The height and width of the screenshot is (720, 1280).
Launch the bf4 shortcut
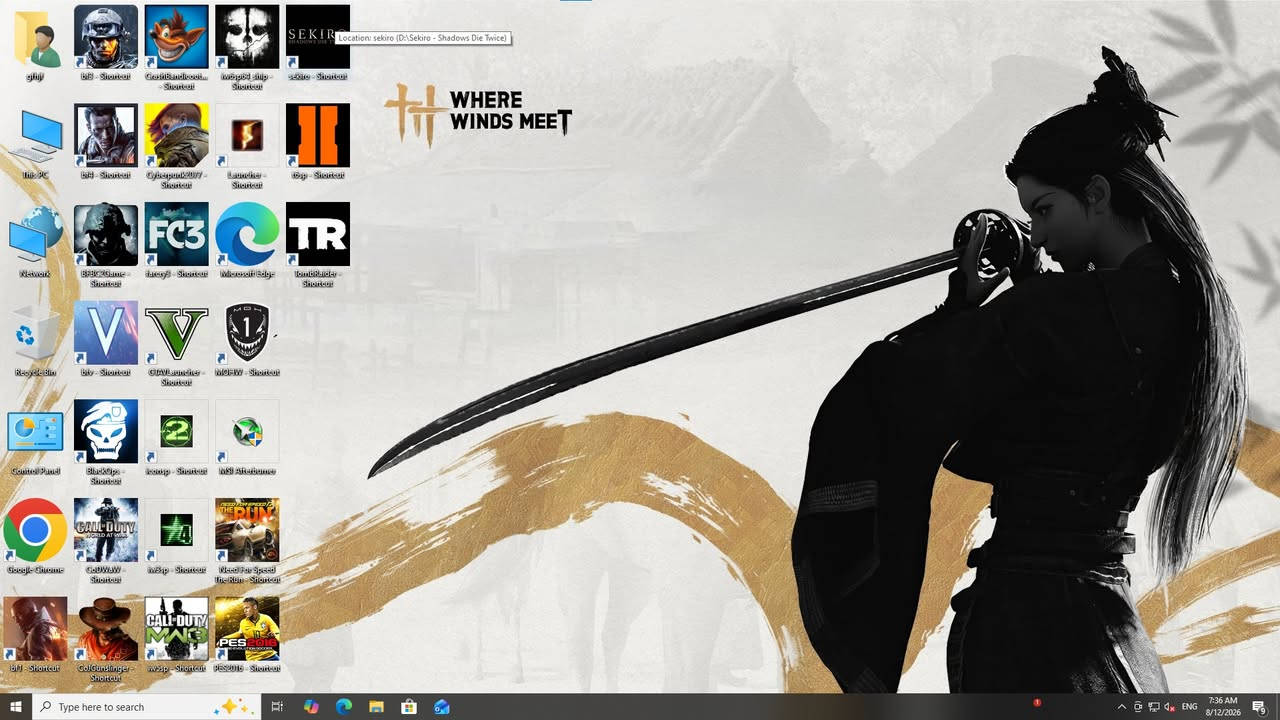point(106,136)
